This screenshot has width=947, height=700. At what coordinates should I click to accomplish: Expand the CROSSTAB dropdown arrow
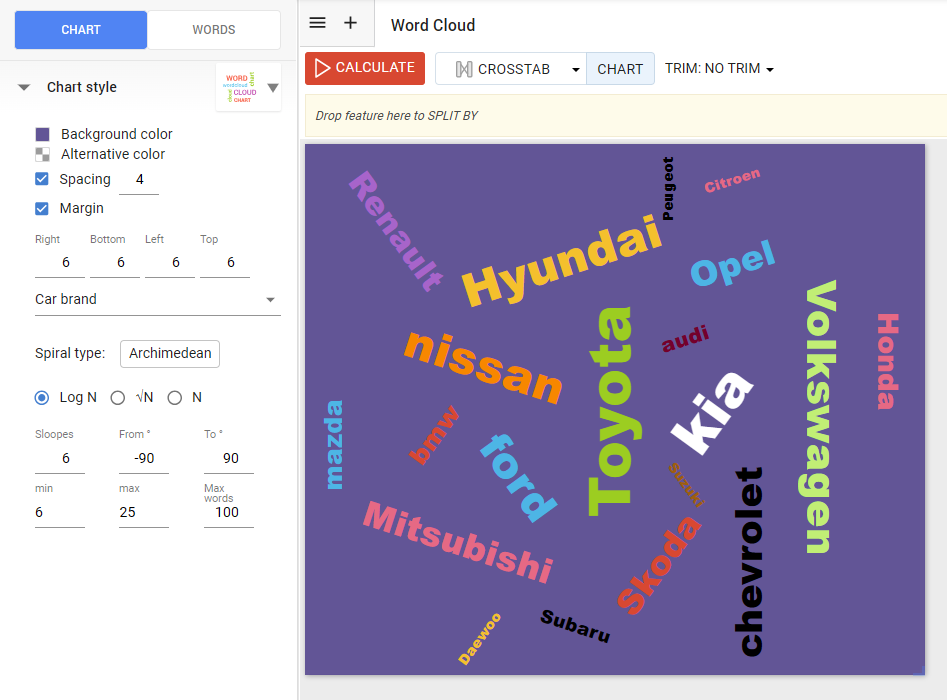point(574,68)
